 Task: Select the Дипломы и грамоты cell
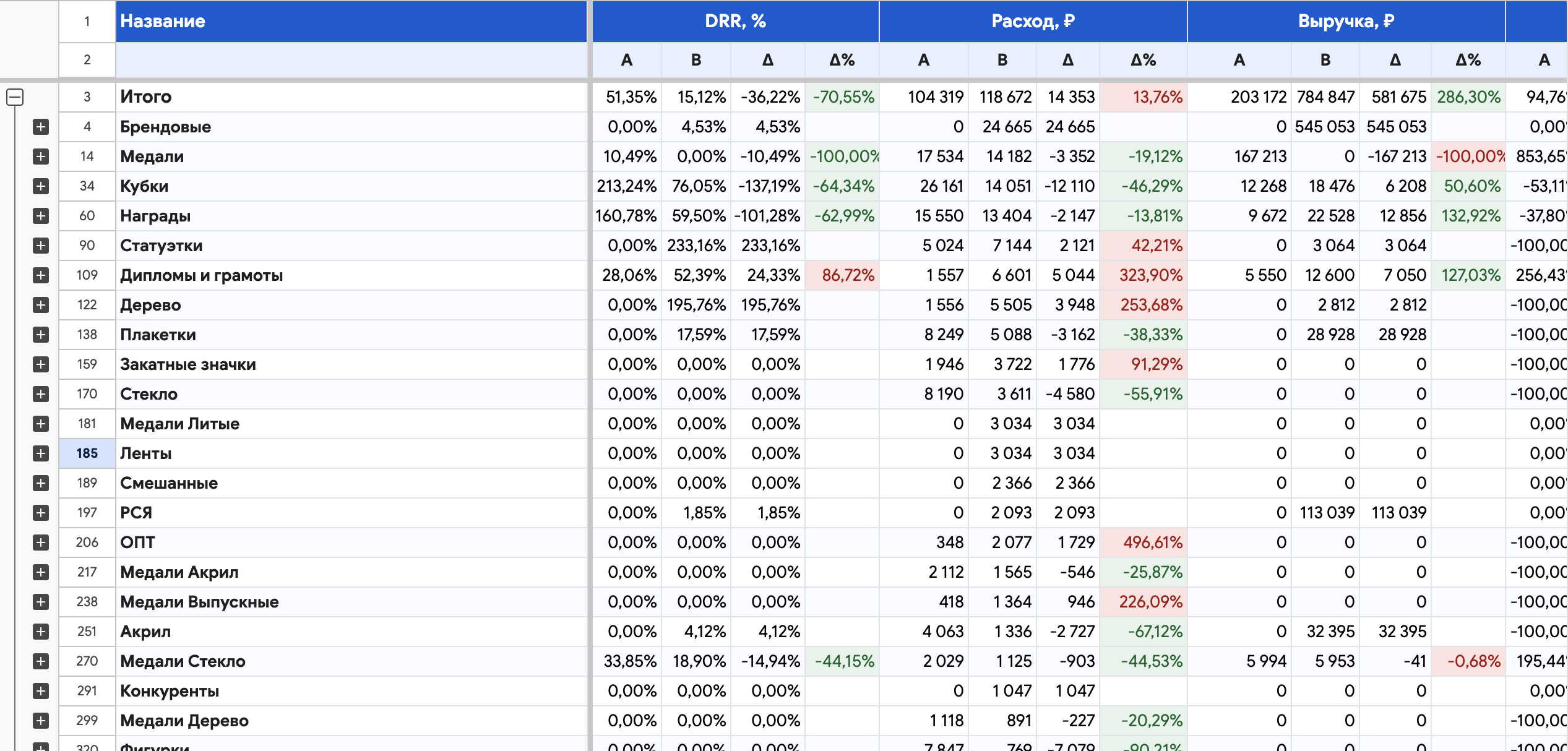(x=351, y=275)
